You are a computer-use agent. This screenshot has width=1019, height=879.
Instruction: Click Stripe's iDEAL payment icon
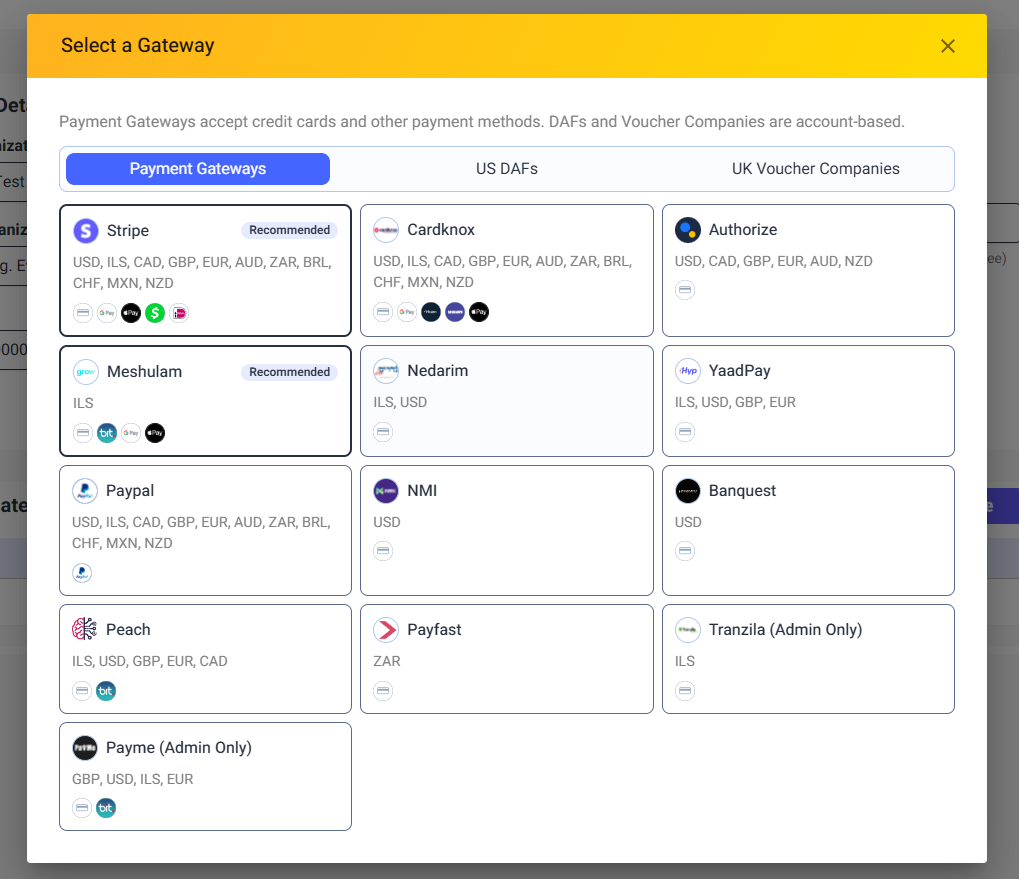pyautogui.click(x=179, y=313)
